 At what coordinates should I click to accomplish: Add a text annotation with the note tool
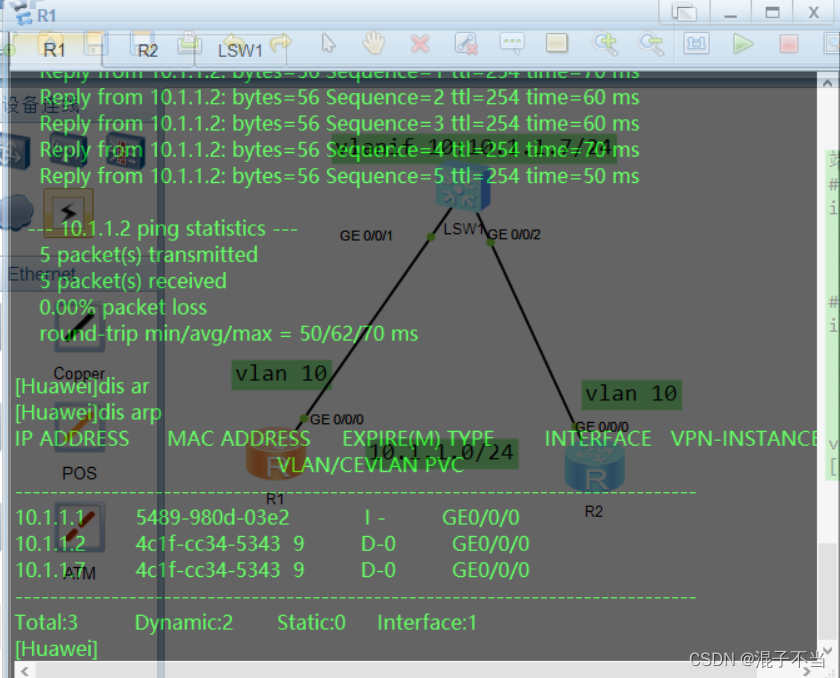(x=512, y=44)
